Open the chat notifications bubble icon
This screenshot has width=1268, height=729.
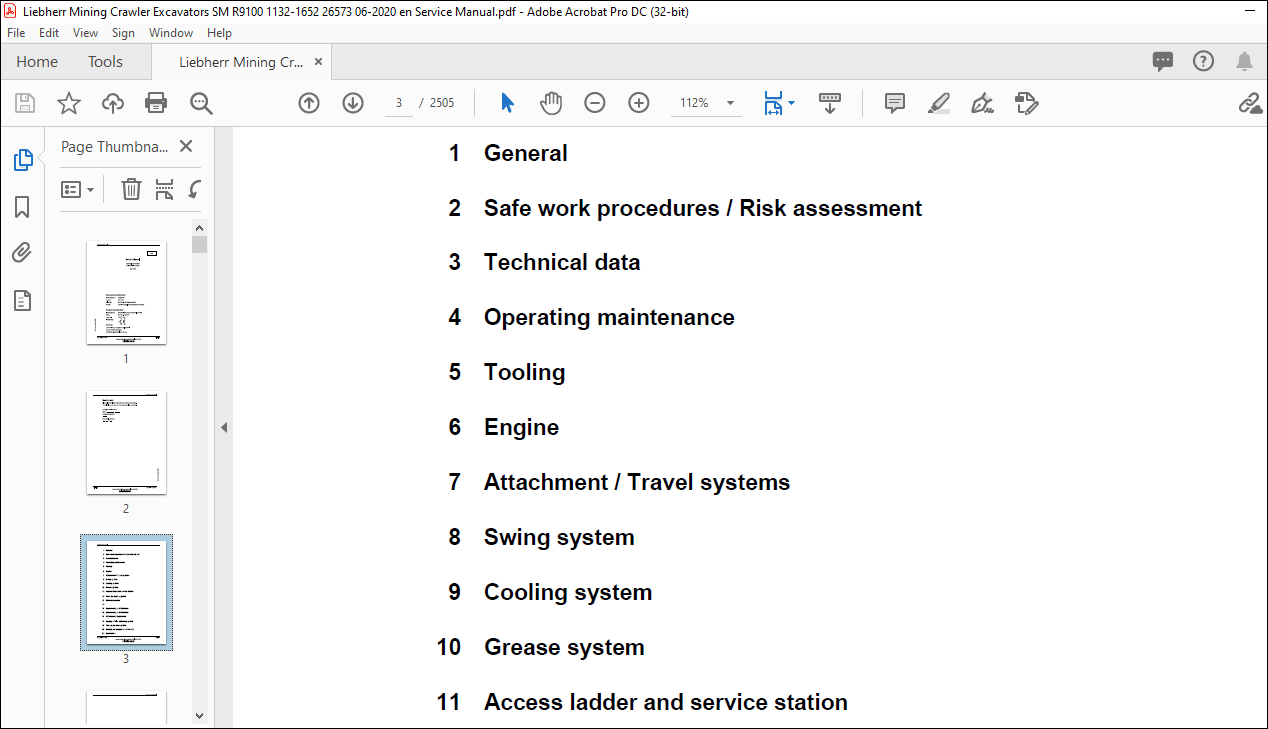(x=1163, y=61)
